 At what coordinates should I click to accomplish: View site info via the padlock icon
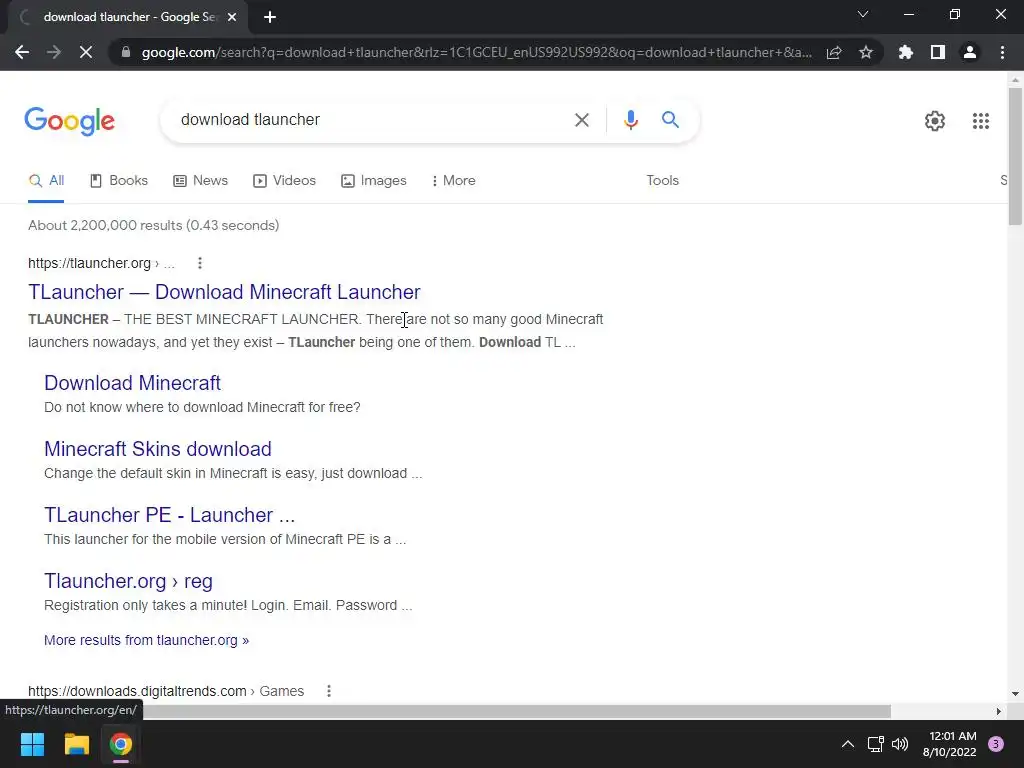pyautogui.click(x=126, y=52)
